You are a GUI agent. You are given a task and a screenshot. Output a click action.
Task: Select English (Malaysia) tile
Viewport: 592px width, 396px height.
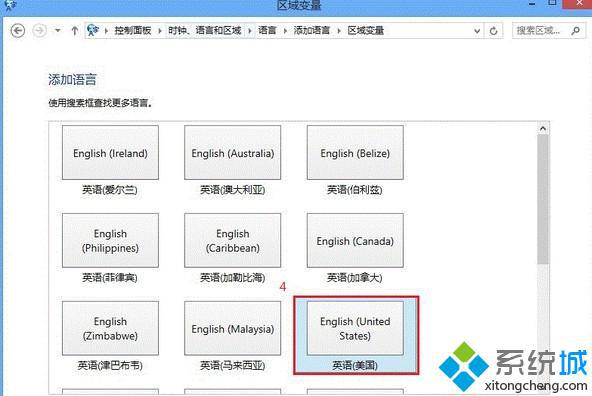coord(233,328)
